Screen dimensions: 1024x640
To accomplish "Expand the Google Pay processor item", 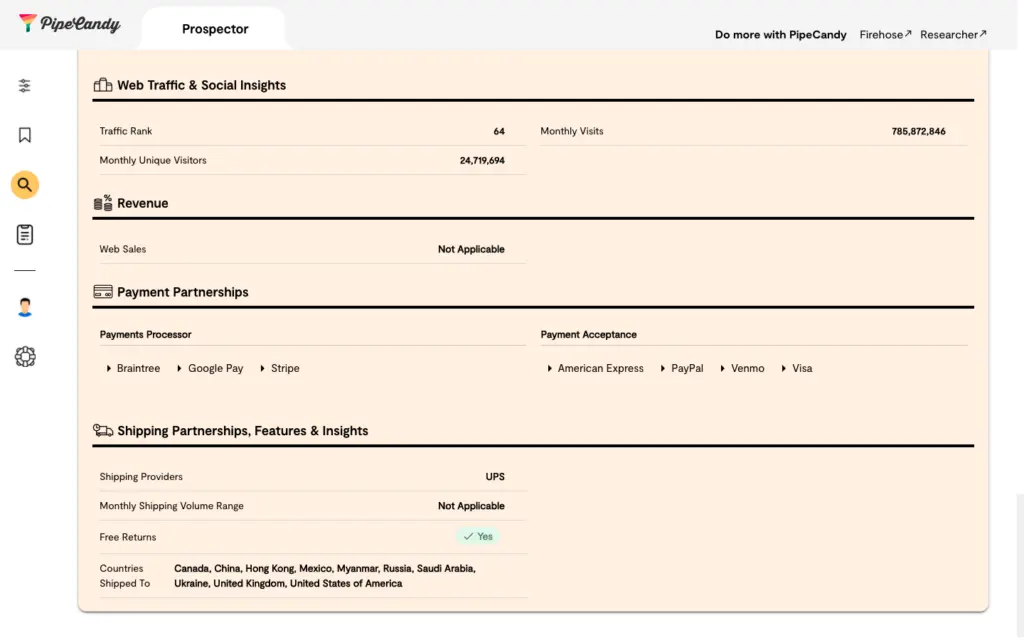I will pyautogui.click(x=215, y=369).
